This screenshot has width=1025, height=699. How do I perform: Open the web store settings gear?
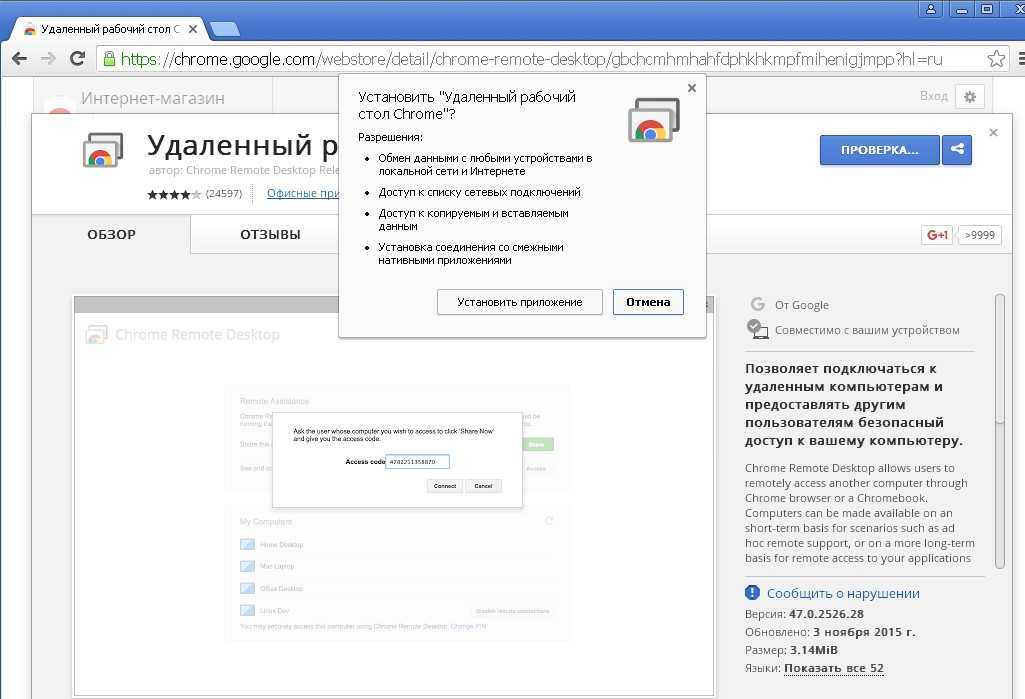(x=969, y=97)
